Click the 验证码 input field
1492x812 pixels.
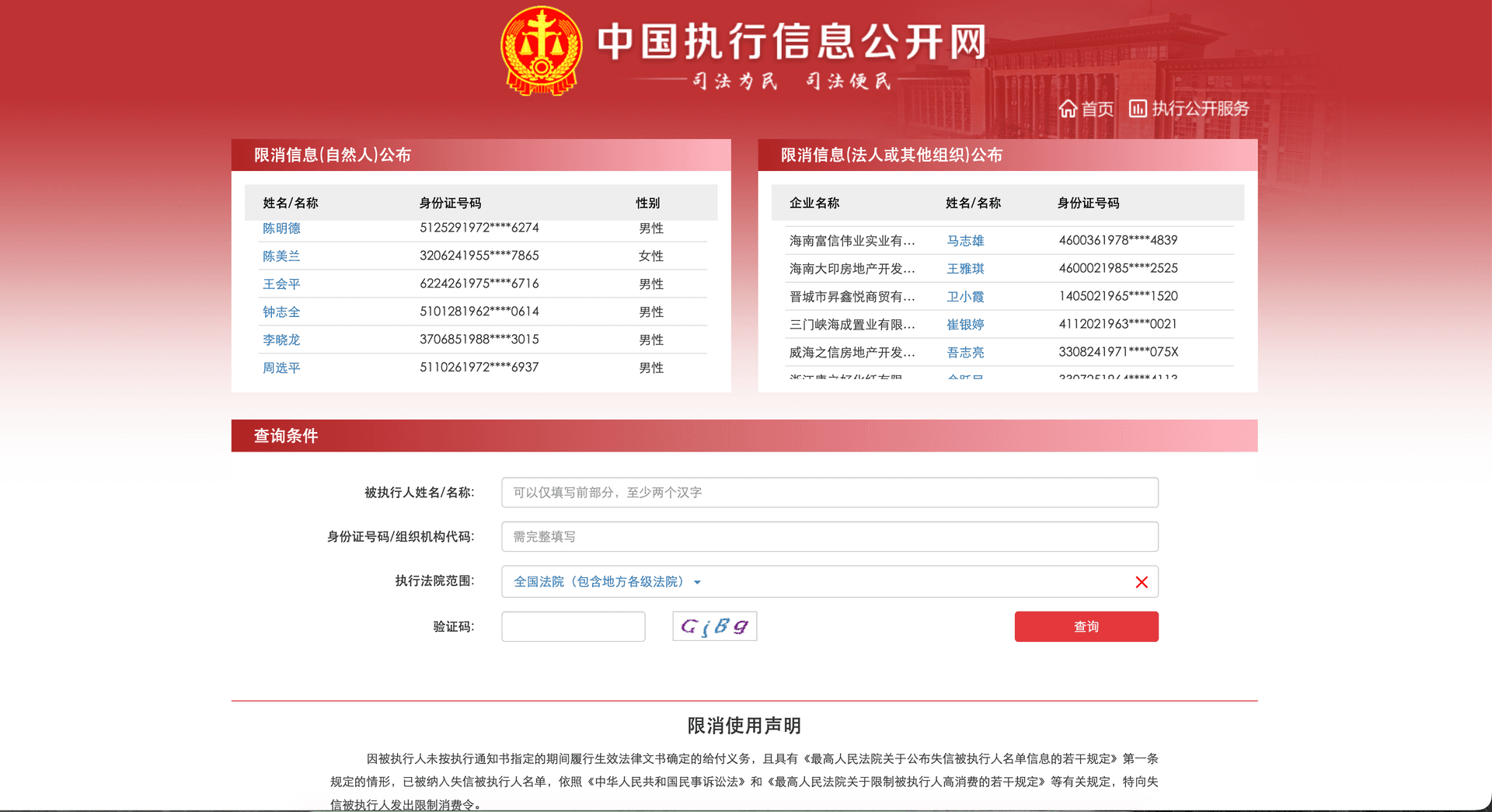coord(573,626)
